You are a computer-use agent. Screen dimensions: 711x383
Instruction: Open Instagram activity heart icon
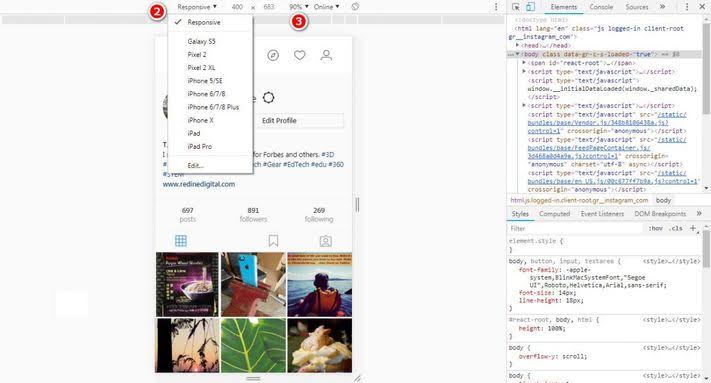[x=299, y=55]
